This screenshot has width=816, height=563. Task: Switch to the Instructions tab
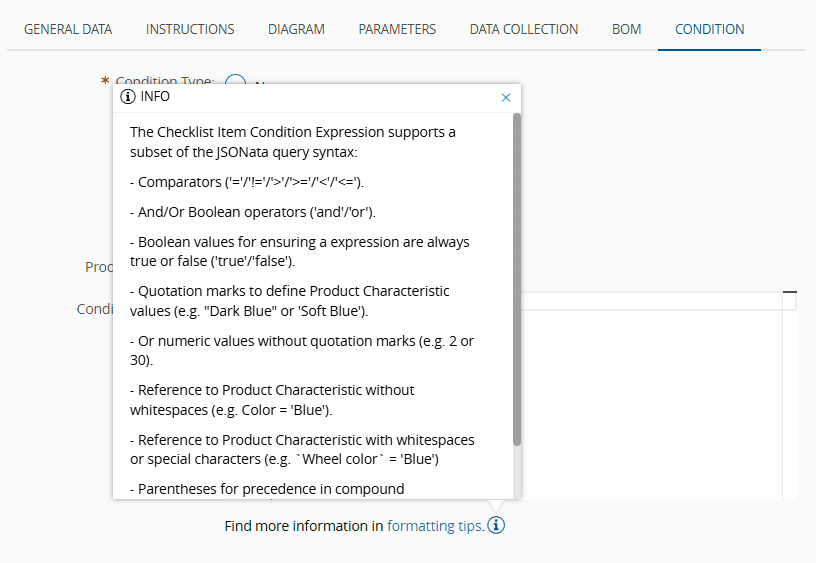click(x=190, y=29)
